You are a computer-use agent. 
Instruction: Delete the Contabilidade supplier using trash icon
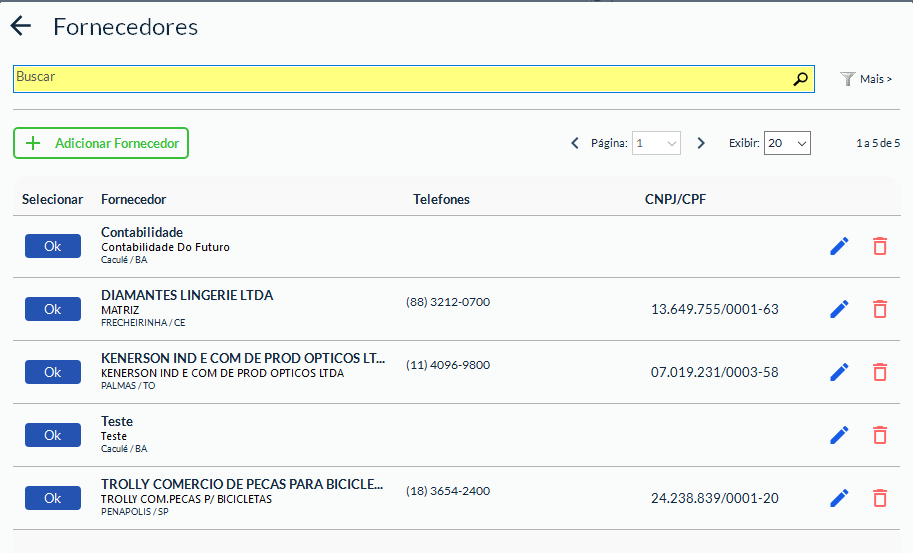tap(880, 246)
